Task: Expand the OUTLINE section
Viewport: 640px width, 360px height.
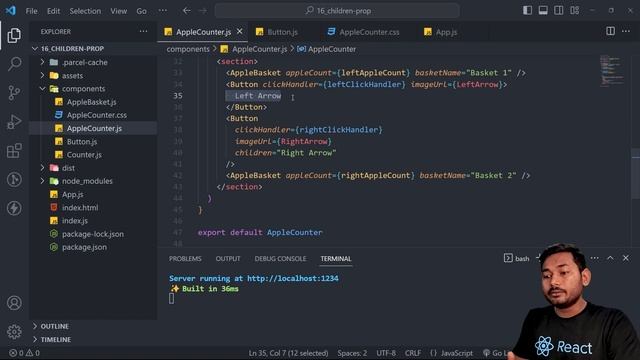Action: click(x=54, y=326)
